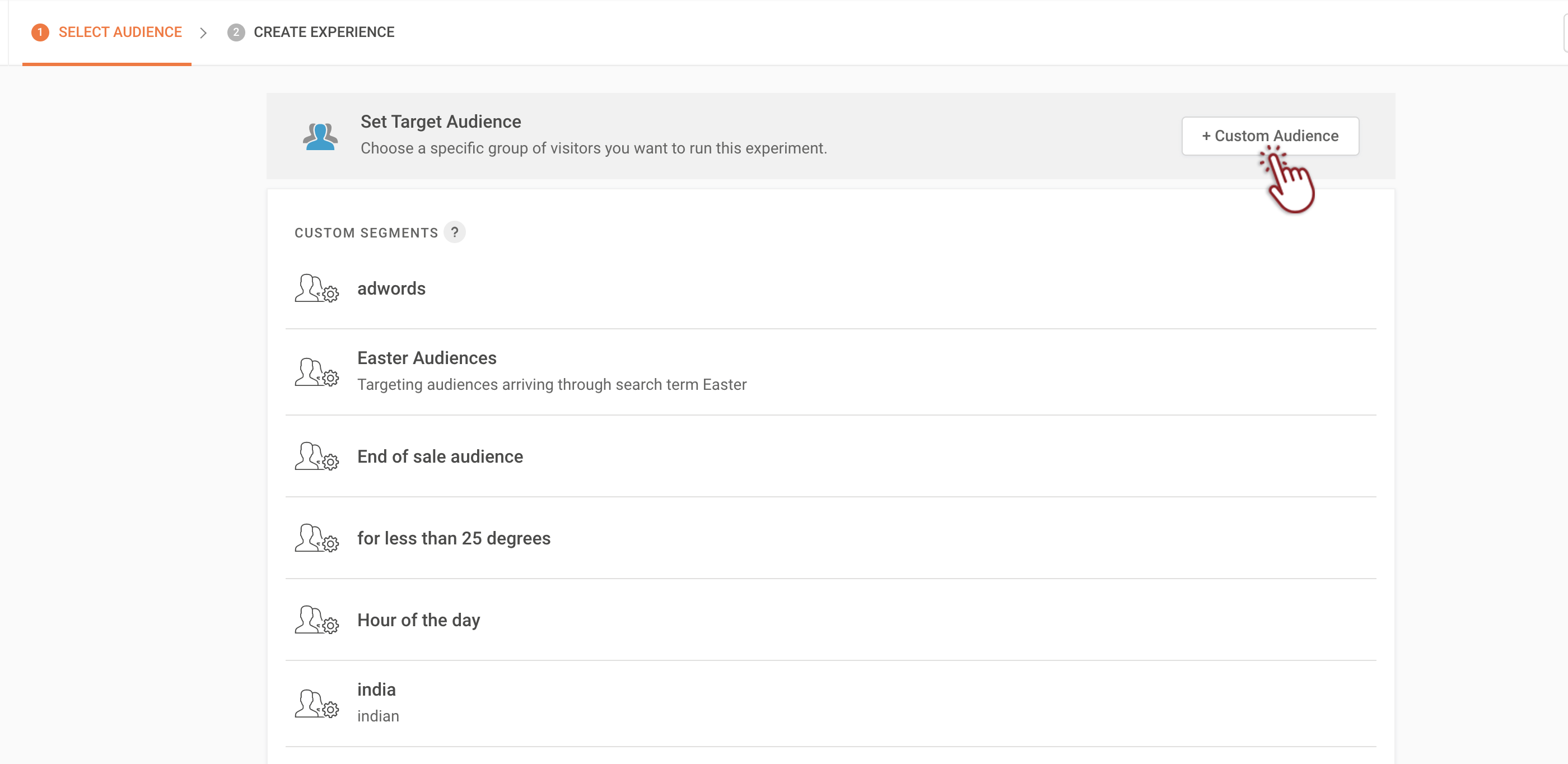Select the adwords segment

click(391, 288)
